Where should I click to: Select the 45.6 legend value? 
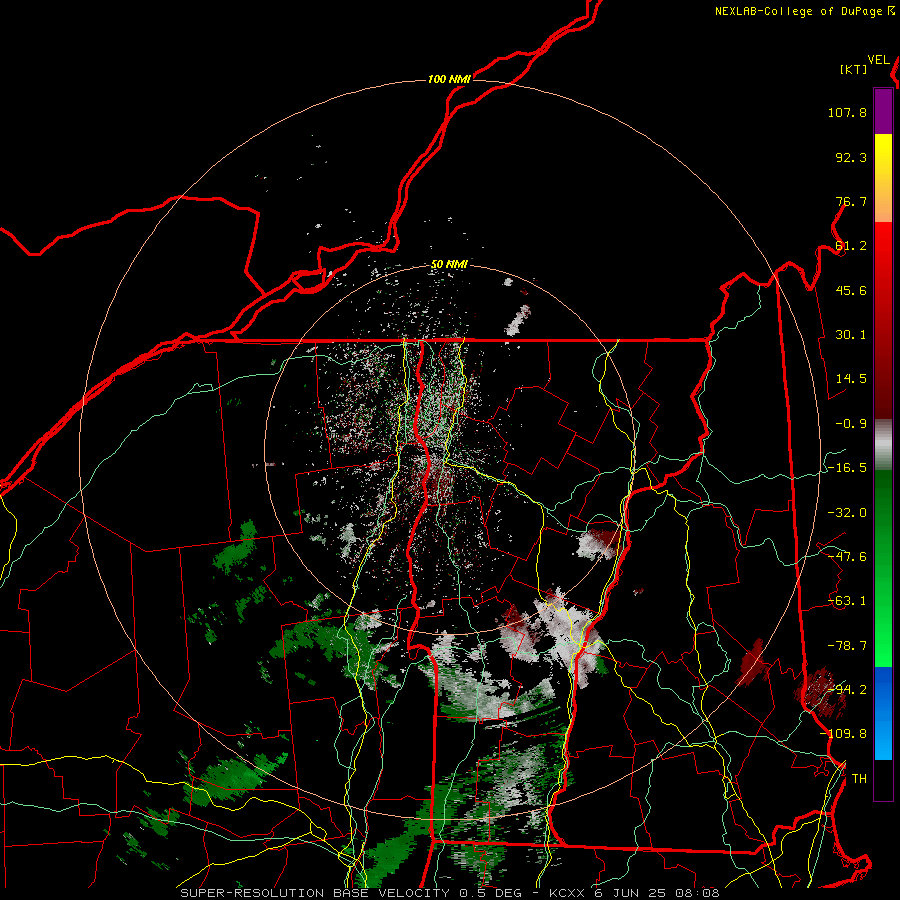(851, 290)
